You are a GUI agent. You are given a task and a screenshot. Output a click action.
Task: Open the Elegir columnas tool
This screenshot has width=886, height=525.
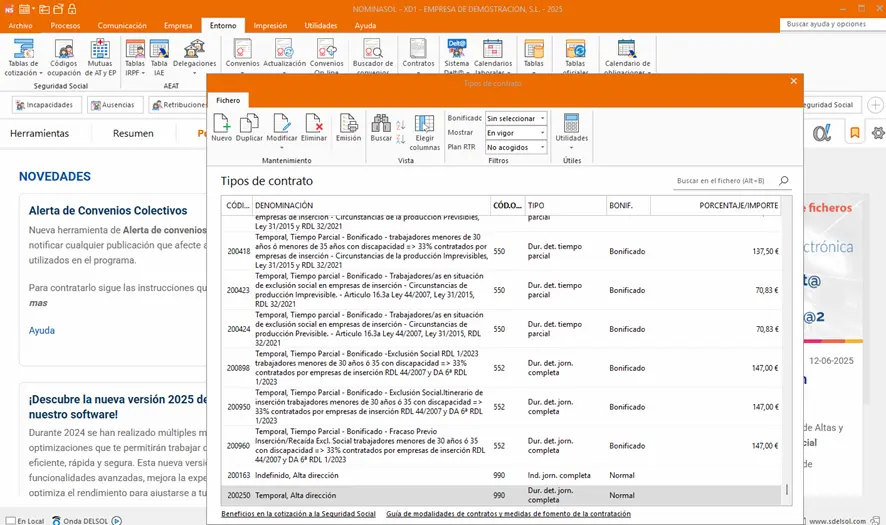pyautogui.click(x=424, y=130)
